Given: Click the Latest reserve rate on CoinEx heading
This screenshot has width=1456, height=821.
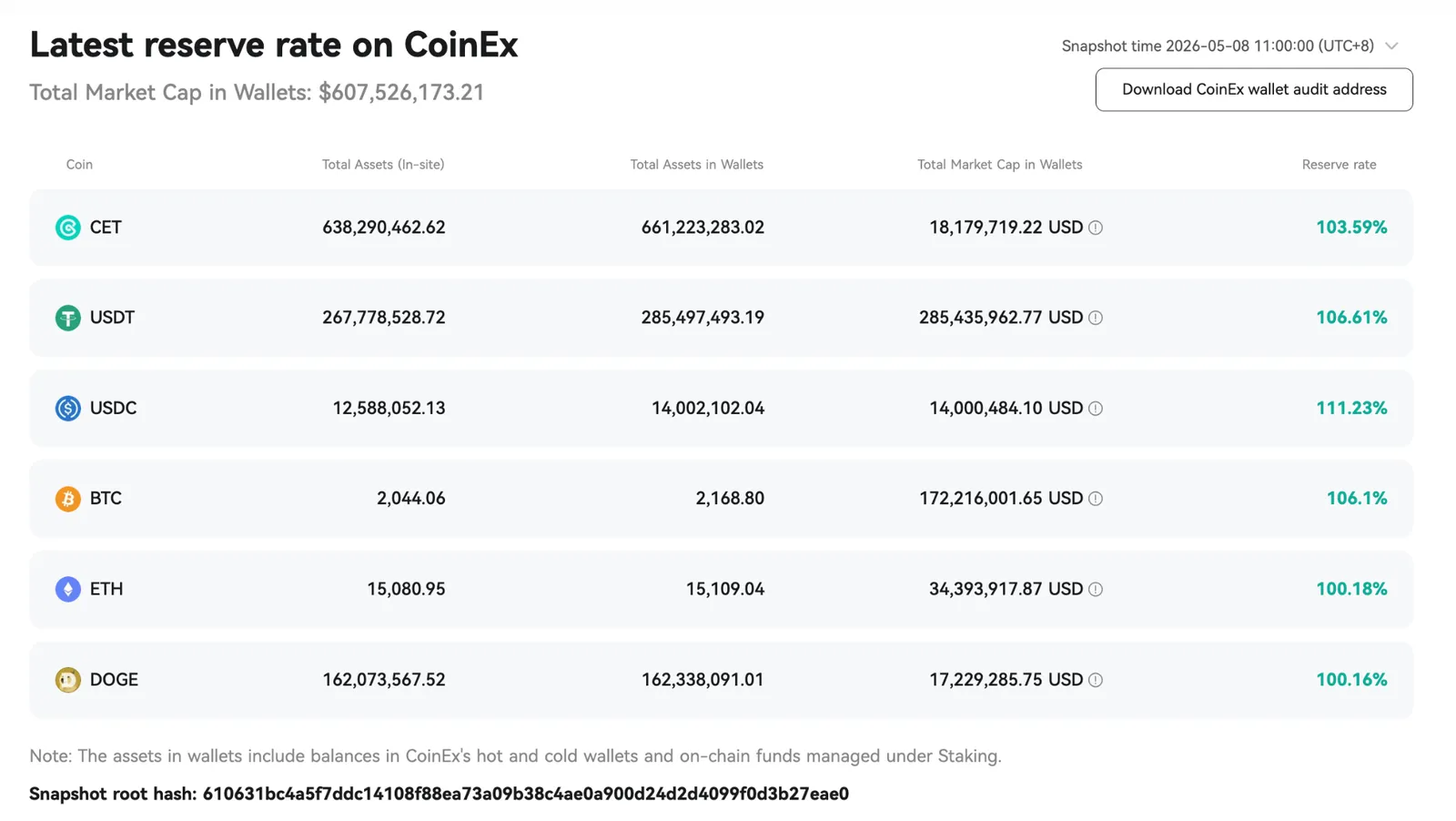Looking at the screenshot, I should tap(274, 45).
